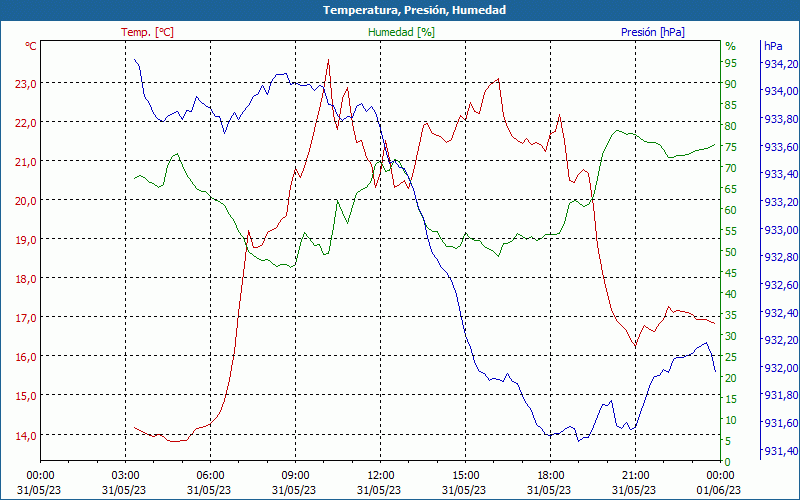The height and width of the screenshot is (500, 800).
Task: Click the '932,40' pressure axis value
Action: click(780, 313)
